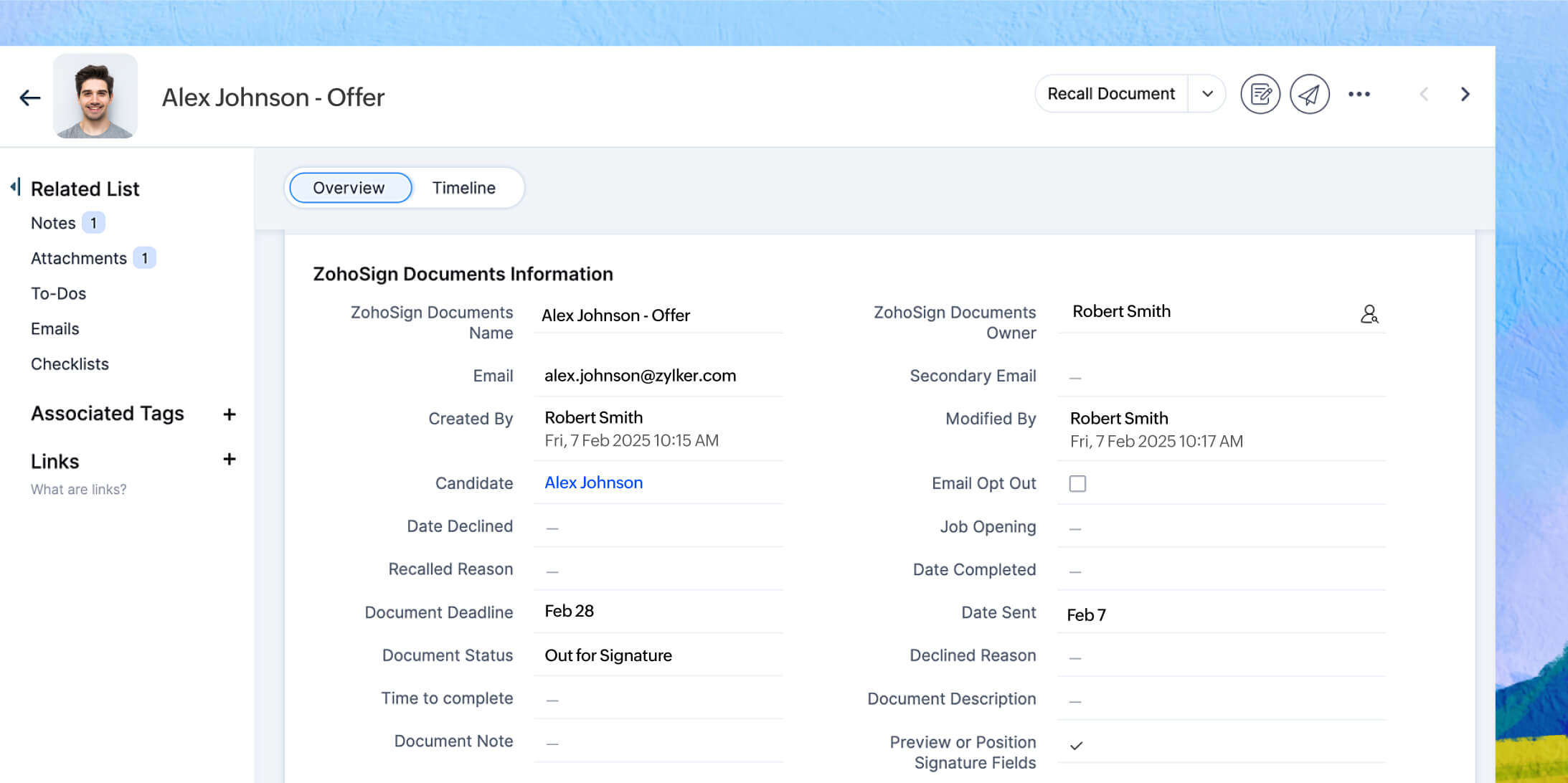
Task: Click the ZohoSign Documents Information heading
Action: (463, 274)
